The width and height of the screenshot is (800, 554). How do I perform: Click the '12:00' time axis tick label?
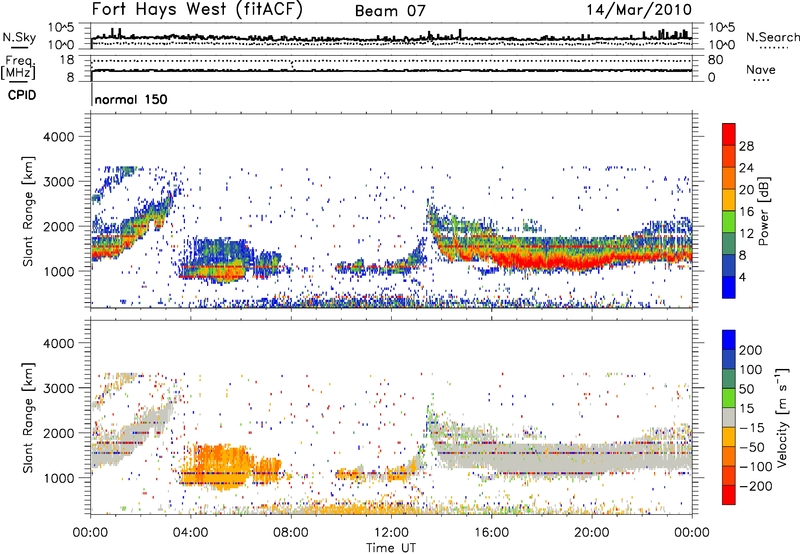pyautogui.click(x=391, y=532)
